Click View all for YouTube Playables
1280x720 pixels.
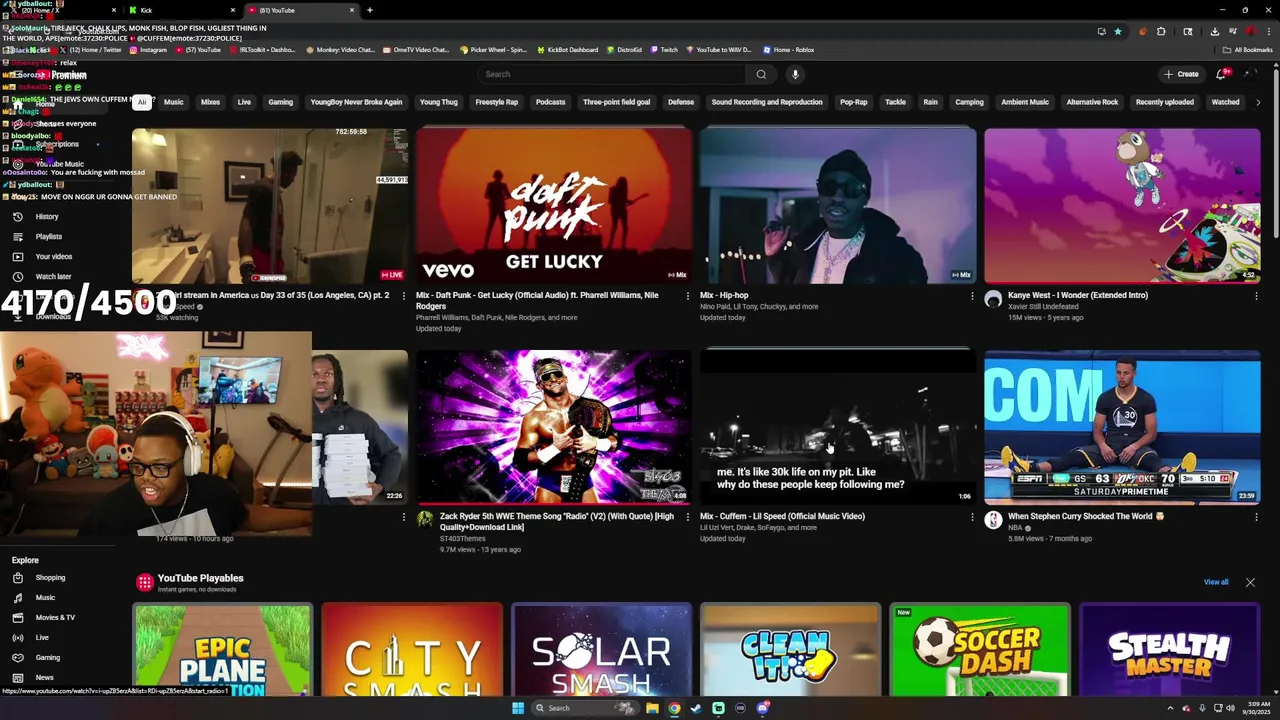tap(1216, 582)
